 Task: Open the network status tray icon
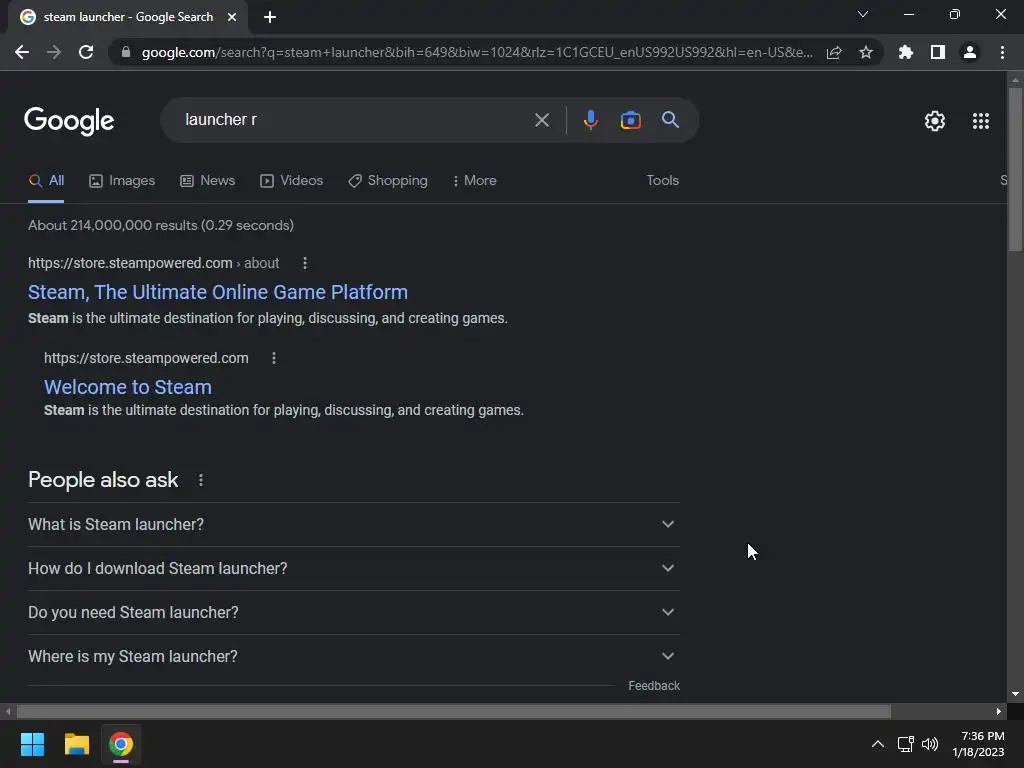(x=905, y=744)
